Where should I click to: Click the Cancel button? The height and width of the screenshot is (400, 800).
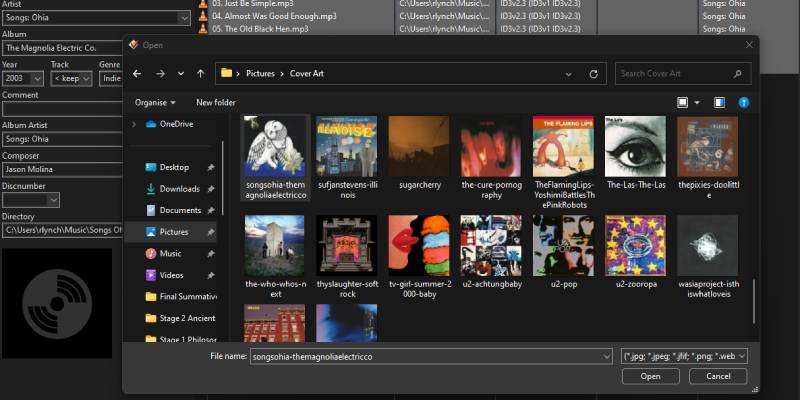pyautogui.click(x=718, y=377)
